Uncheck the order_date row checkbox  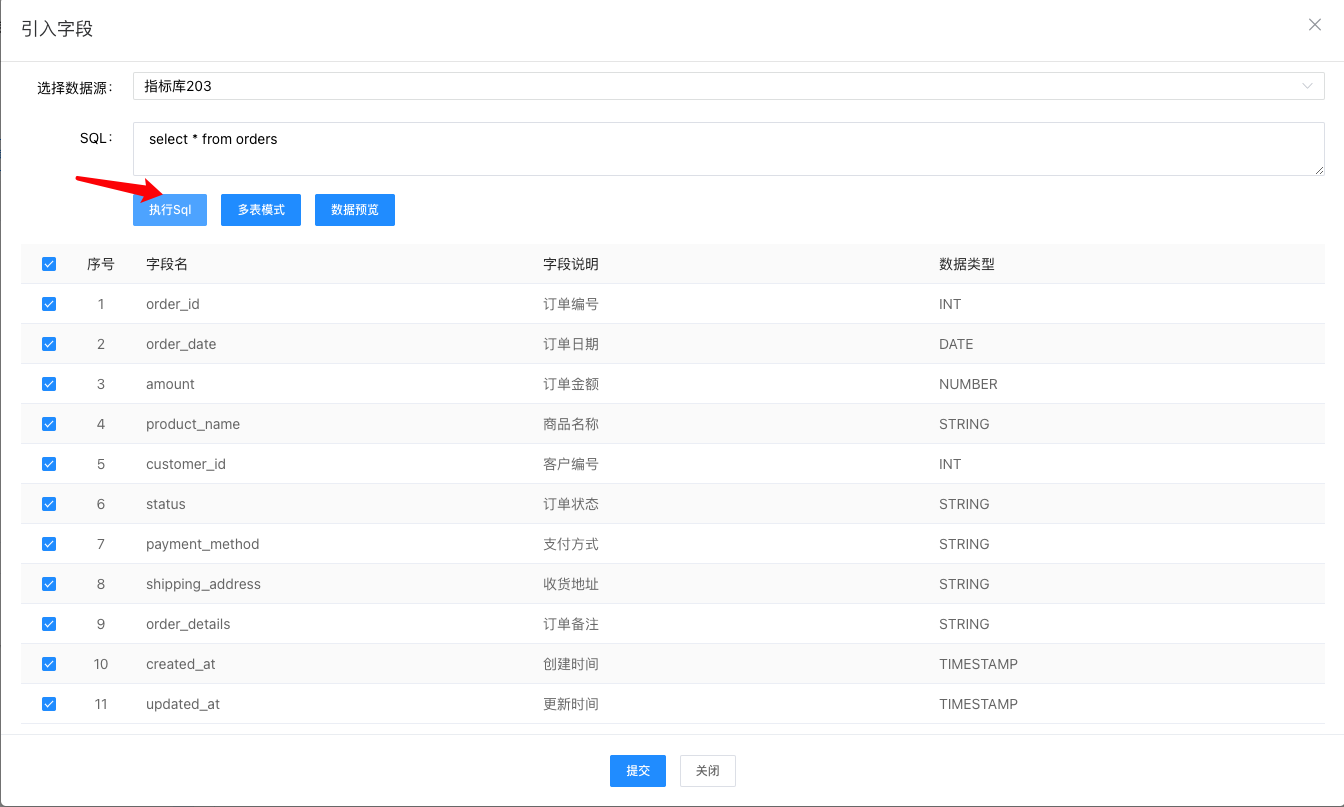[49, 344]
